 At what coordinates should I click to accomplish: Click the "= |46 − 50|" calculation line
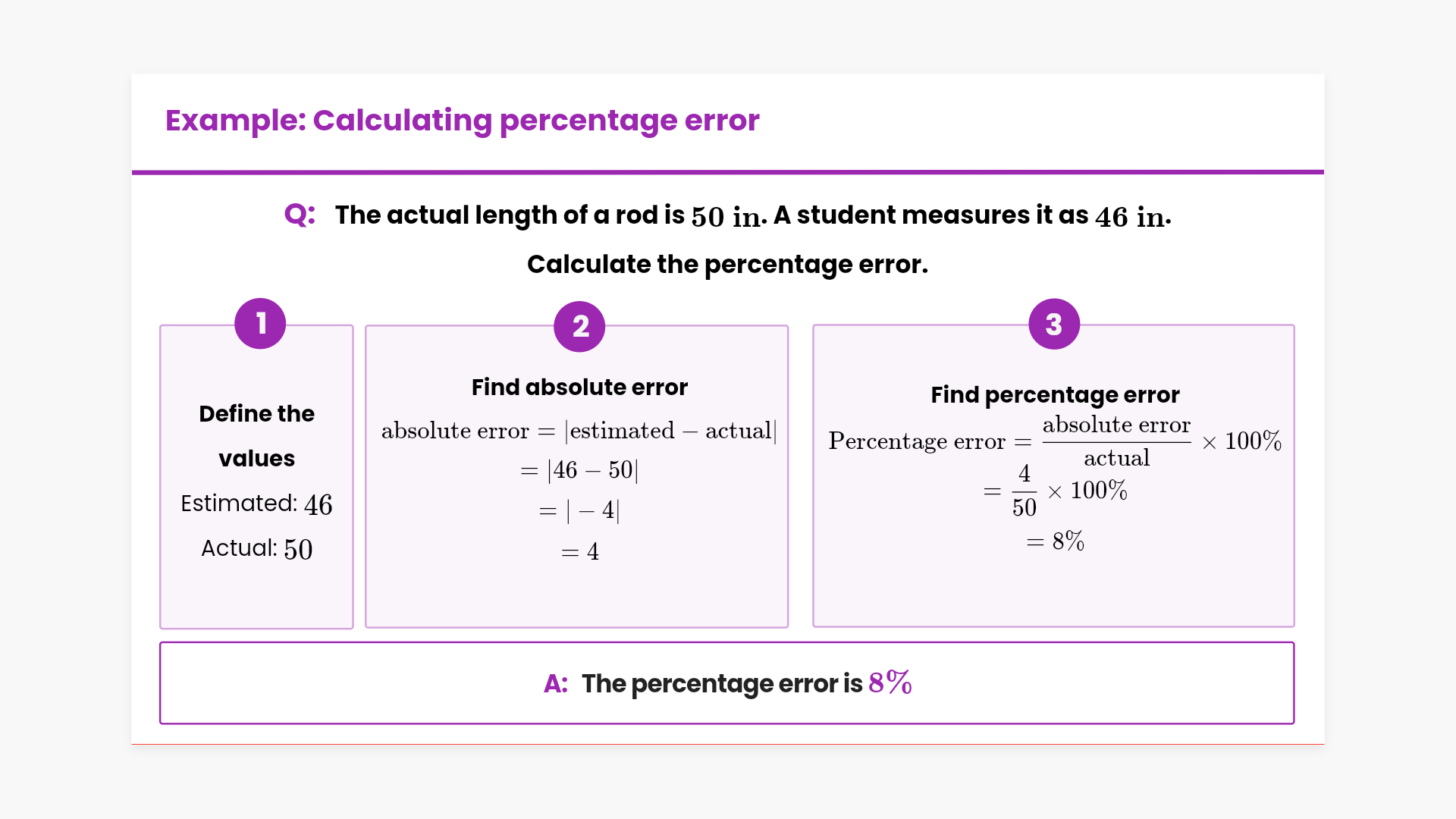579,470
